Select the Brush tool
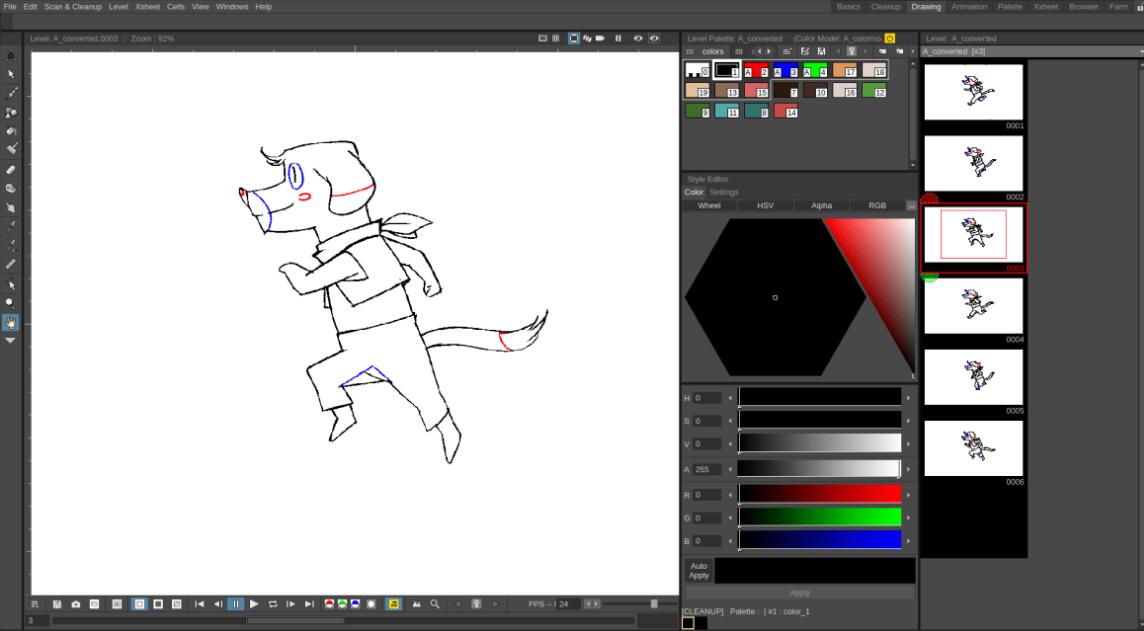 11,93
